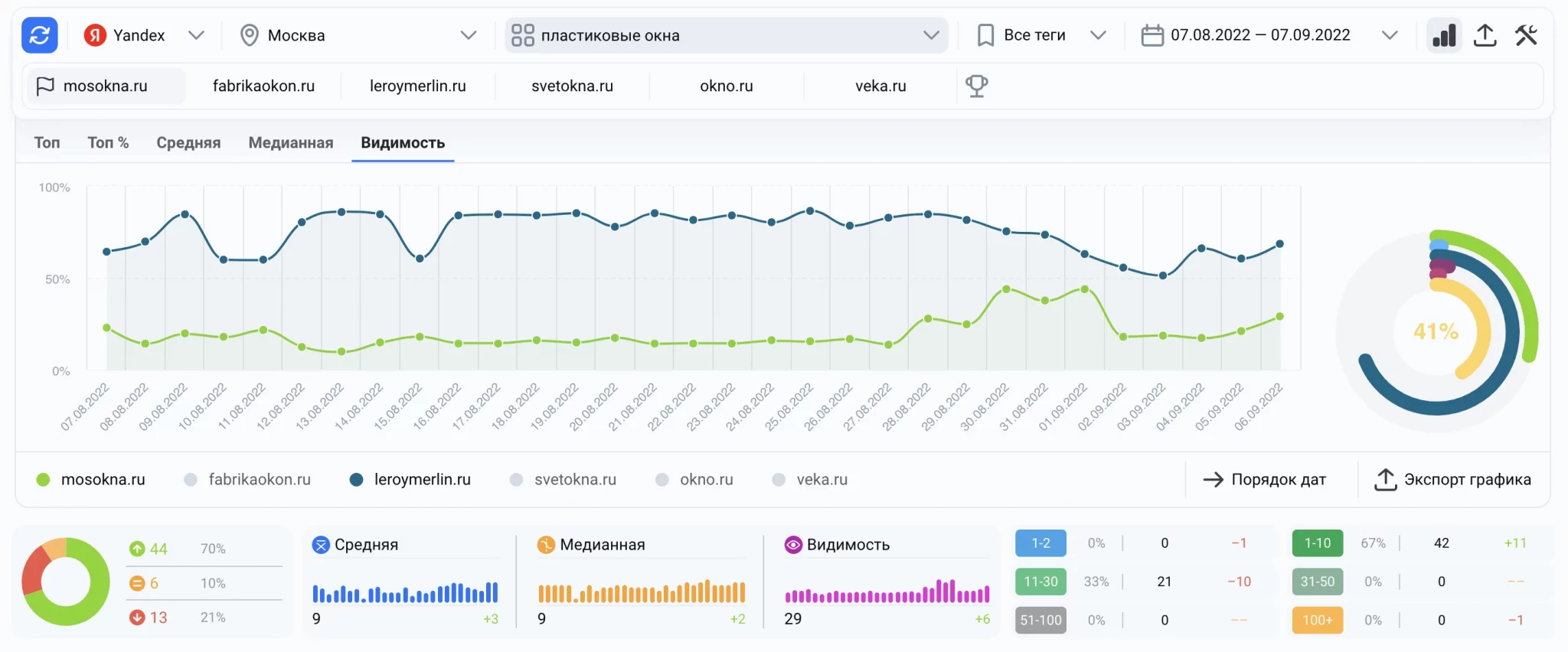Click the 31-50 position range badge
This screenshot has height=652, width=1568.
click(1318, 582)
